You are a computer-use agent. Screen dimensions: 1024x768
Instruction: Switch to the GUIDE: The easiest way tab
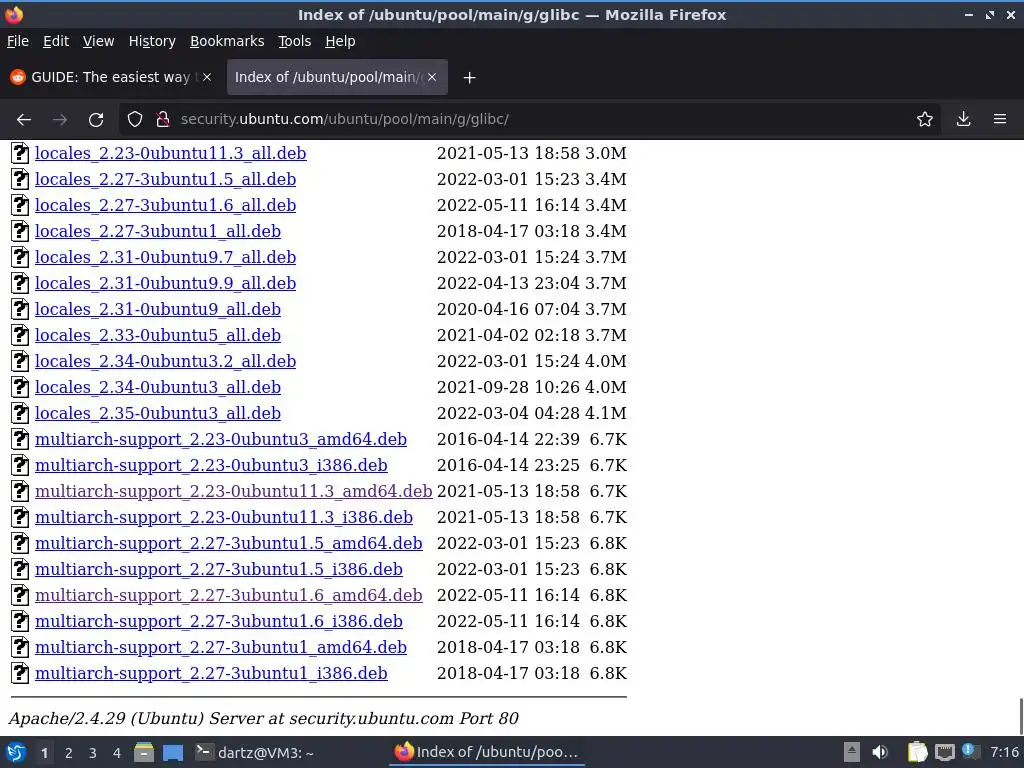[110, 77]
